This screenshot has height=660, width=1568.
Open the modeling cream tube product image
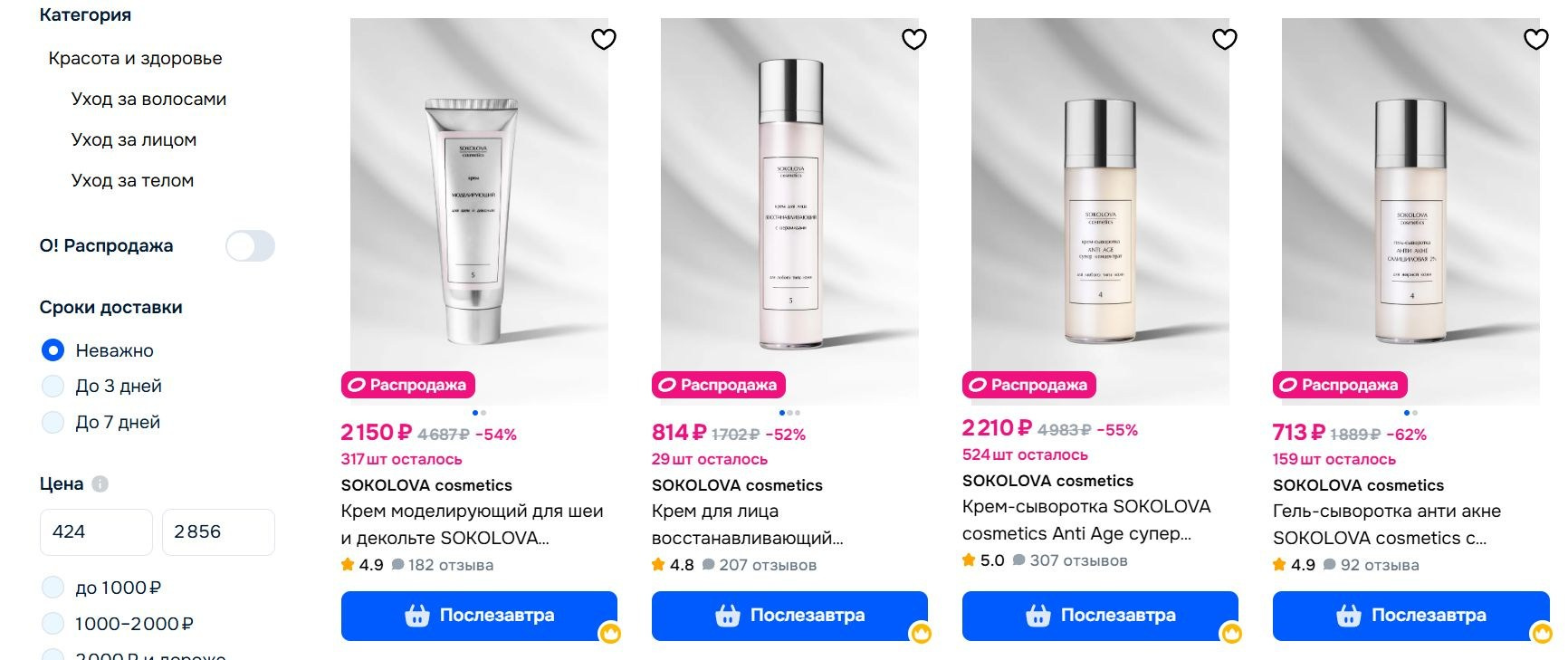[x=479, y=206]
